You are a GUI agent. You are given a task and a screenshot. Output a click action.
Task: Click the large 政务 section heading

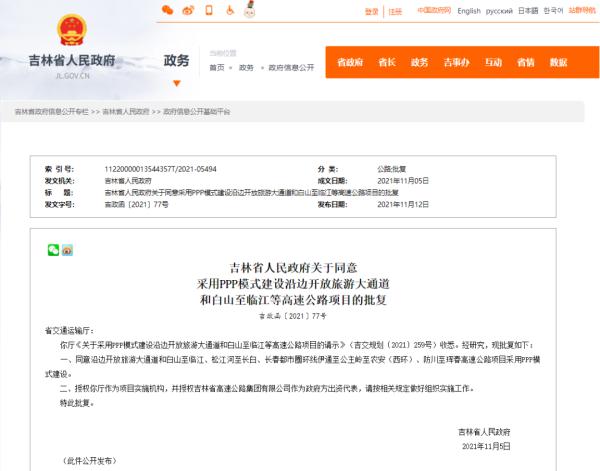click(176, 60)
